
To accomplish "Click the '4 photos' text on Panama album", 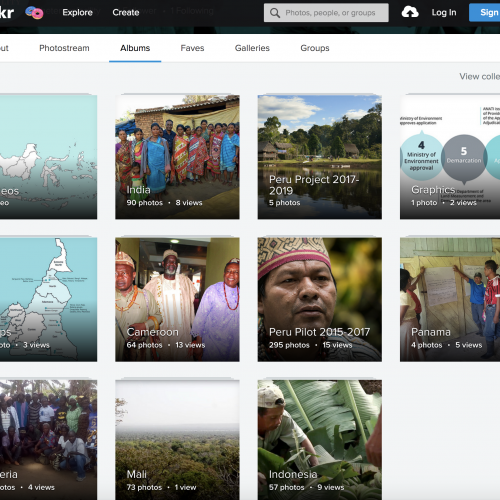I will [427, 345].
